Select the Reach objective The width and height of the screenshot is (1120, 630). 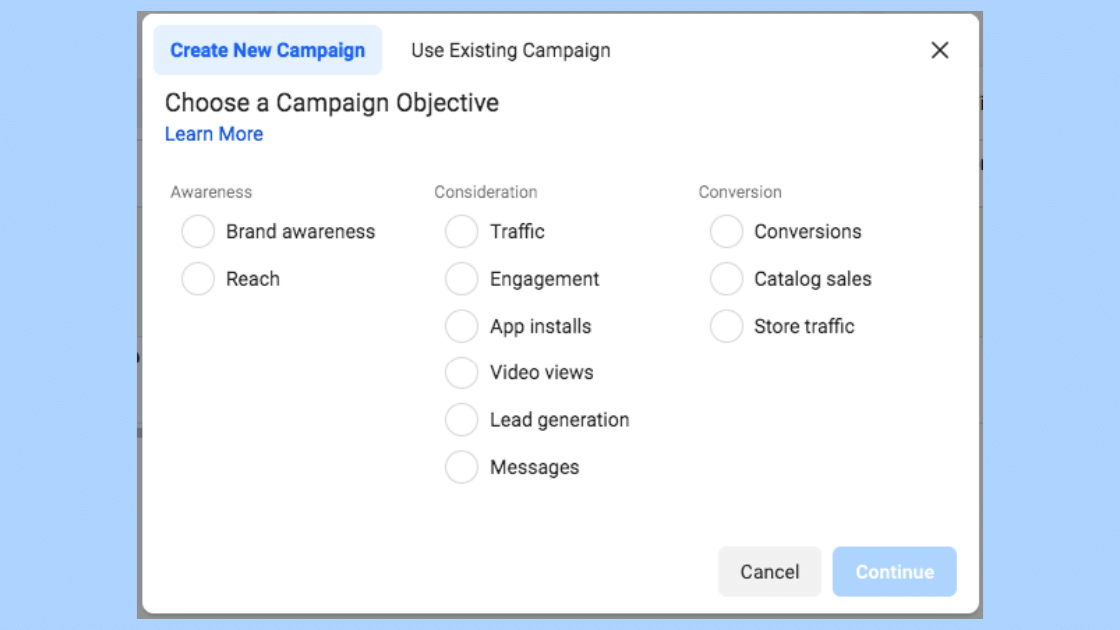click(198, 278)
